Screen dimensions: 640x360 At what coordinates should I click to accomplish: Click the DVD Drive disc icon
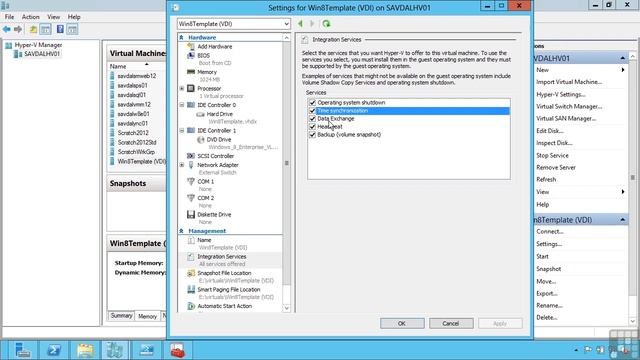200,140
